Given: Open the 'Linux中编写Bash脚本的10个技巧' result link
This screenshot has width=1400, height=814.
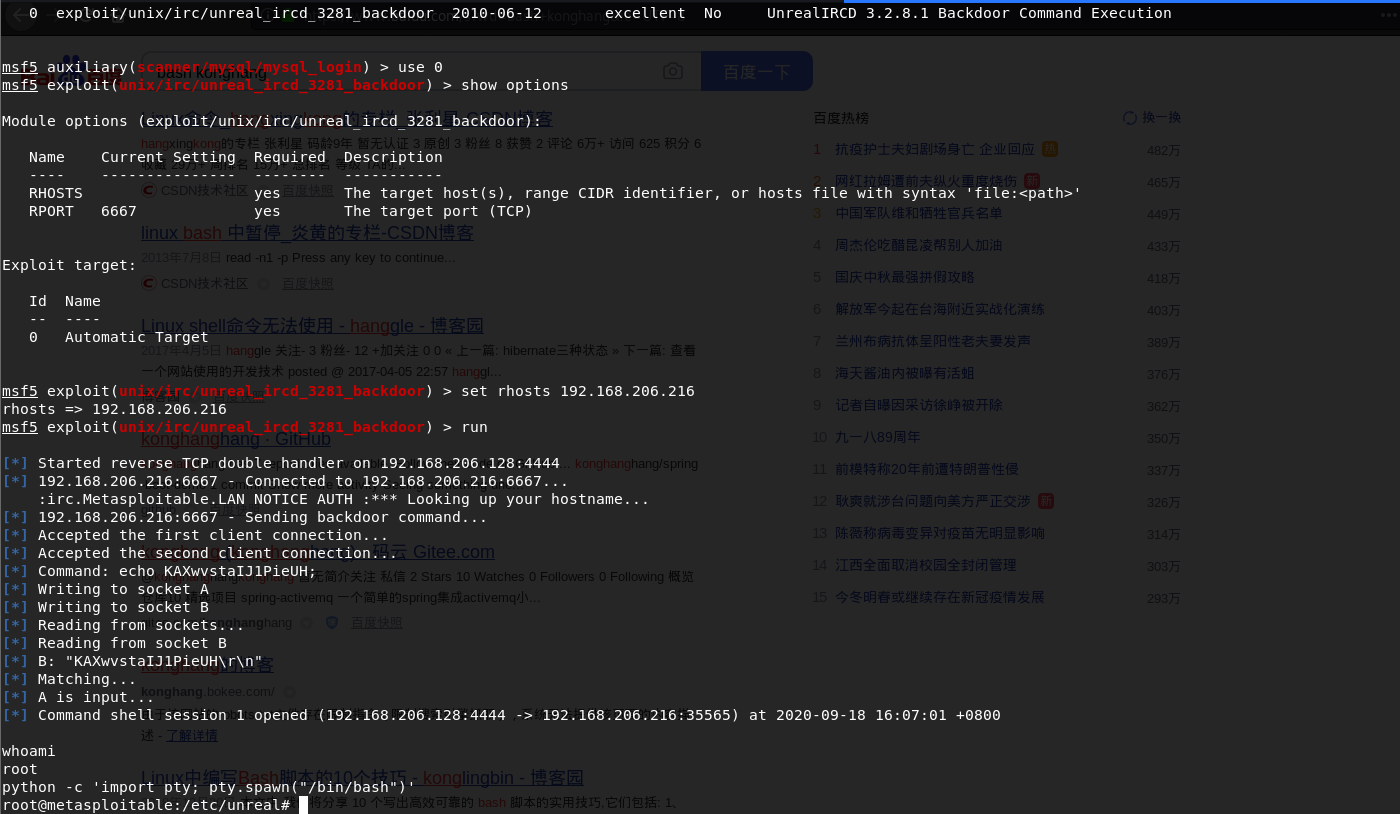Looking at the screenshot, I should [362, 777].
